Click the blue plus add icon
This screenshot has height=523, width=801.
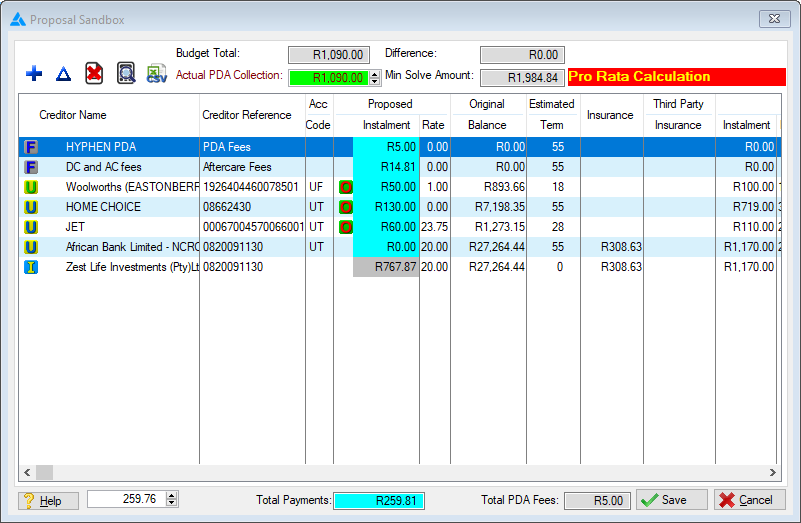[34, 73]
